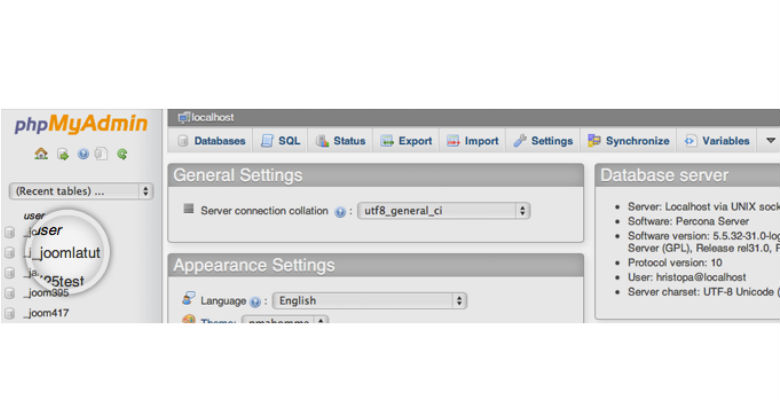
Task: Click the General Settings heading
Action: point(238,175)
